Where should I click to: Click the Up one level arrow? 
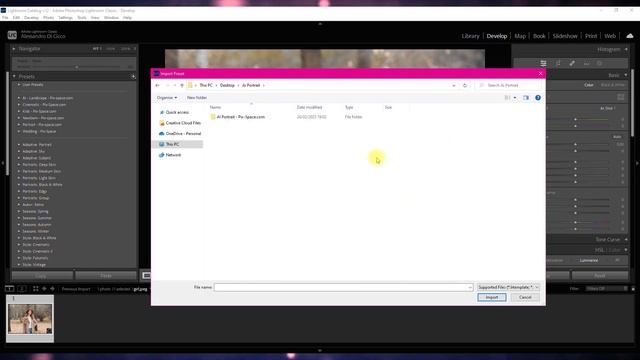(182, 85)
